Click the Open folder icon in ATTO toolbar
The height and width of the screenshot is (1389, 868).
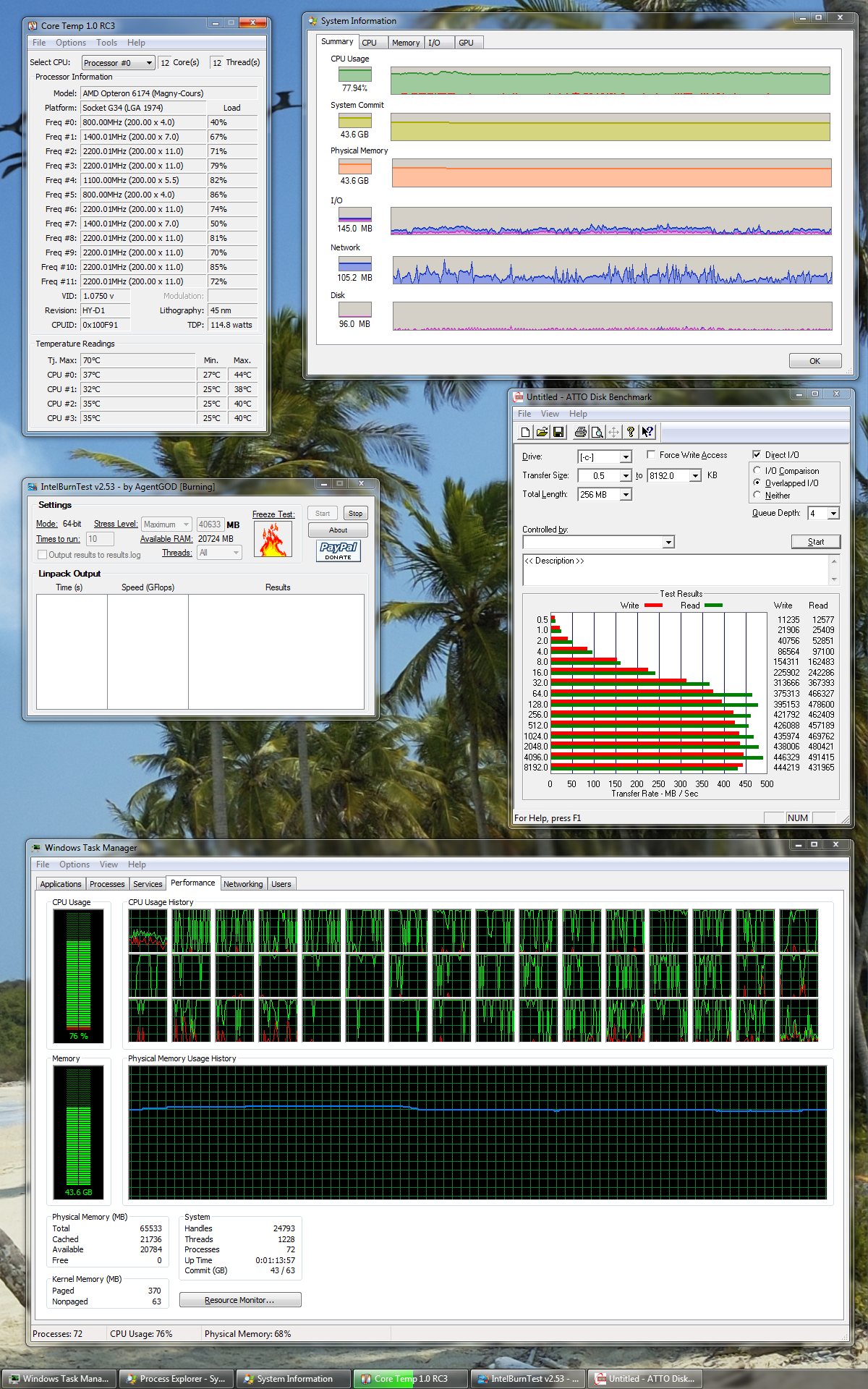pyautogui.click(x=542, y=432)
